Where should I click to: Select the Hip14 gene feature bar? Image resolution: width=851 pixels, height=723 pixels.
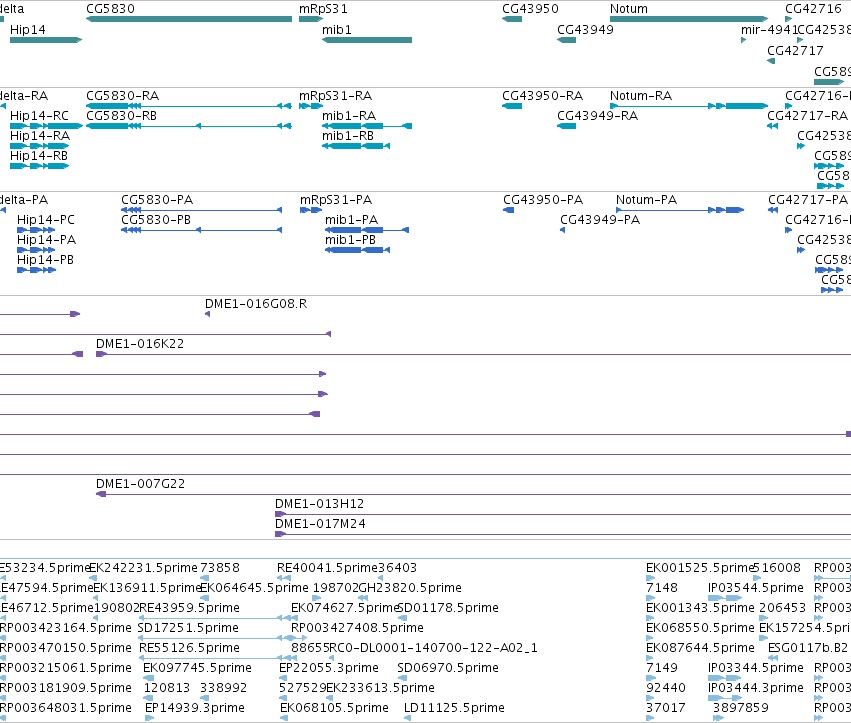46,40
